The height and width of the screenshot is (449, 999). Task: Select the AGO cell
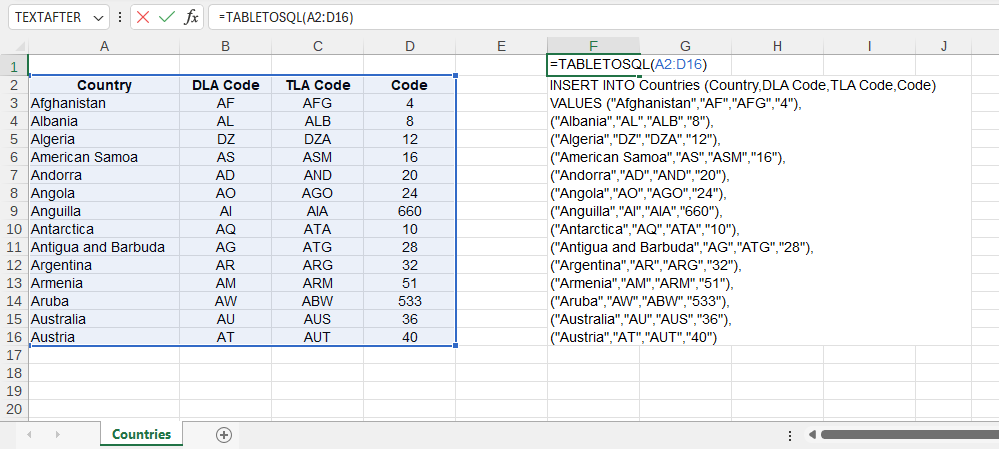318,193
